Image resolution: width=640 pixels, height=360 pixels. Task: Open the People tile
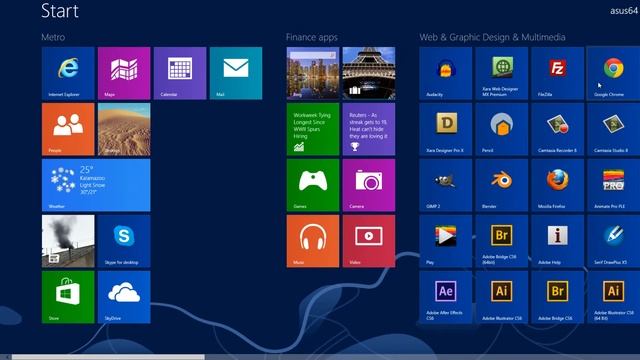pos(68,129)
